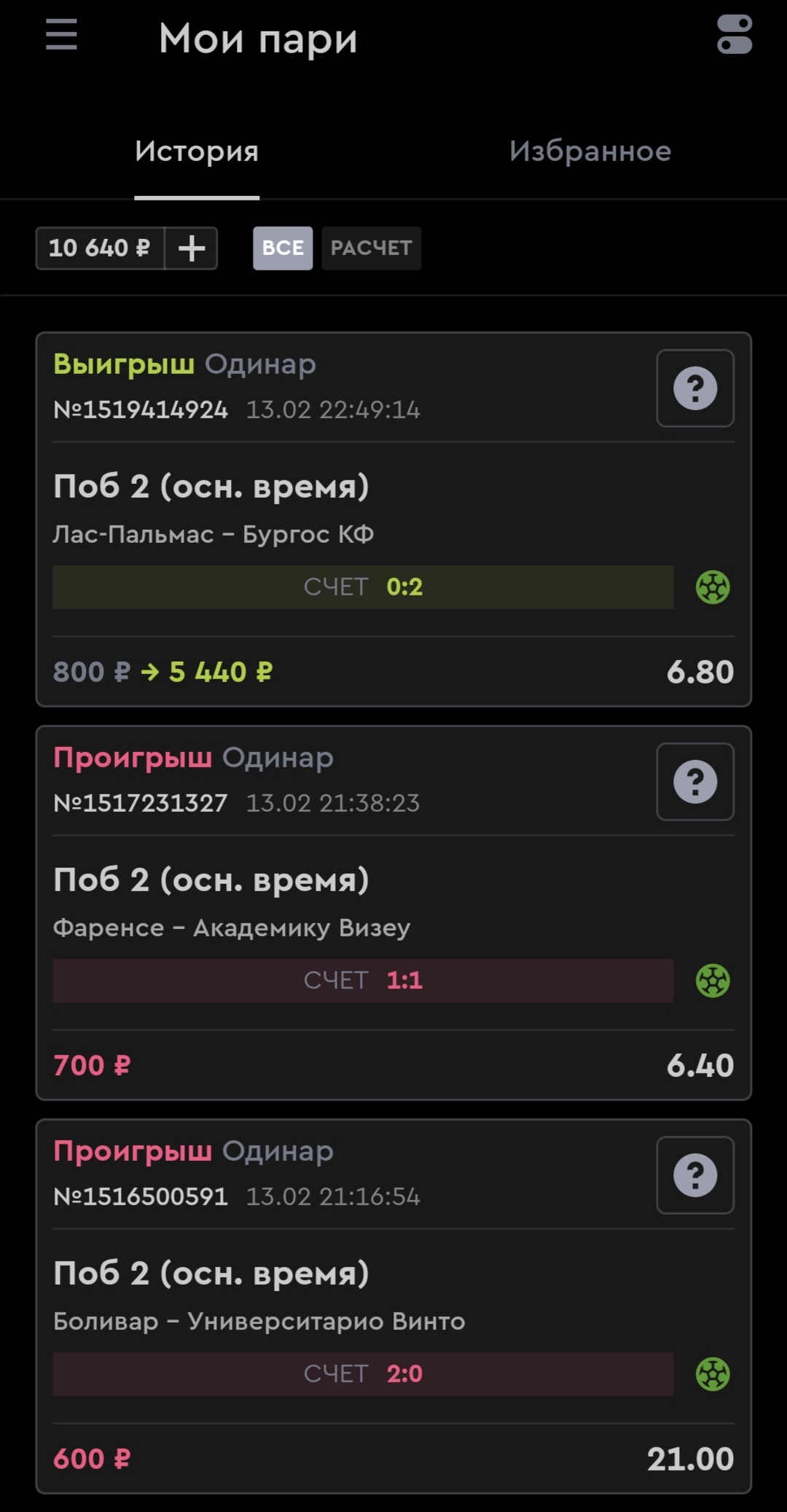Image resolution: width=787 pixels, height=1512 pixels.
Task: Open the Лас-Пальмас – Бургос КФ match
Action: pos(213,535)
